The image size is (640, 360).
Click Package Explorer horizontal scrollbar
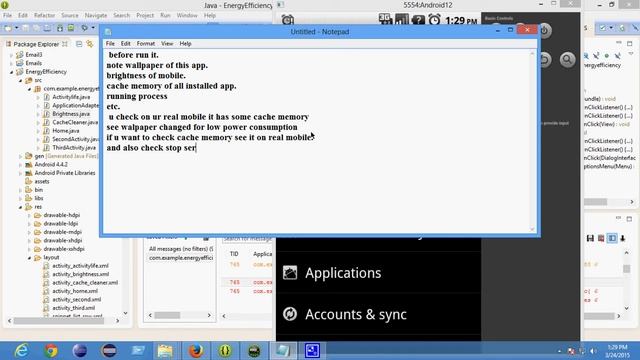tap(63, 321)
